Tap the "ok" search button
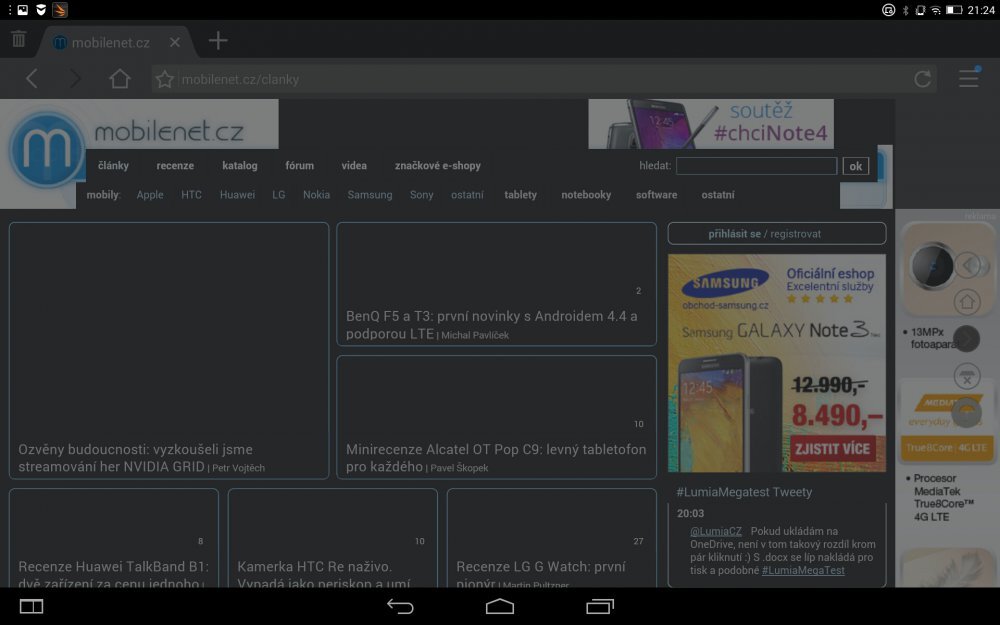This screenshot has height=625, width=1000. (x=856, y=165)
